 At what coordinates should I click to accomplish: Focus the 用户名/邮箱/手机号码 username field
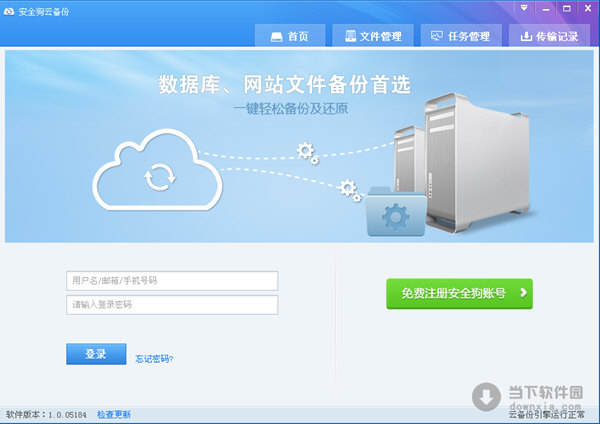(172, 281)
